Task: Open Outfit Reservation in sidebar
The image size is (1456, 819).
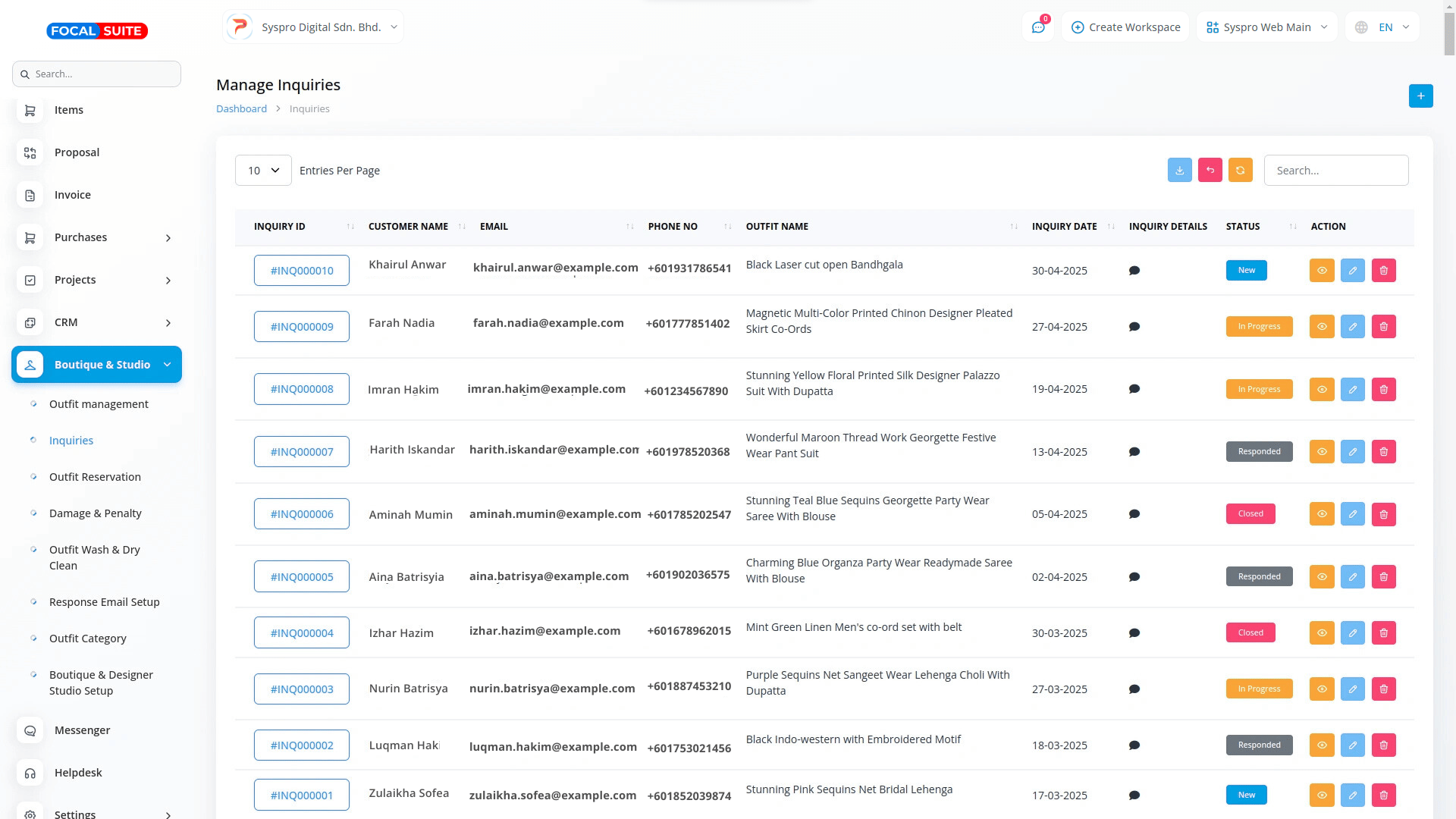Action: tap(95, 477)
